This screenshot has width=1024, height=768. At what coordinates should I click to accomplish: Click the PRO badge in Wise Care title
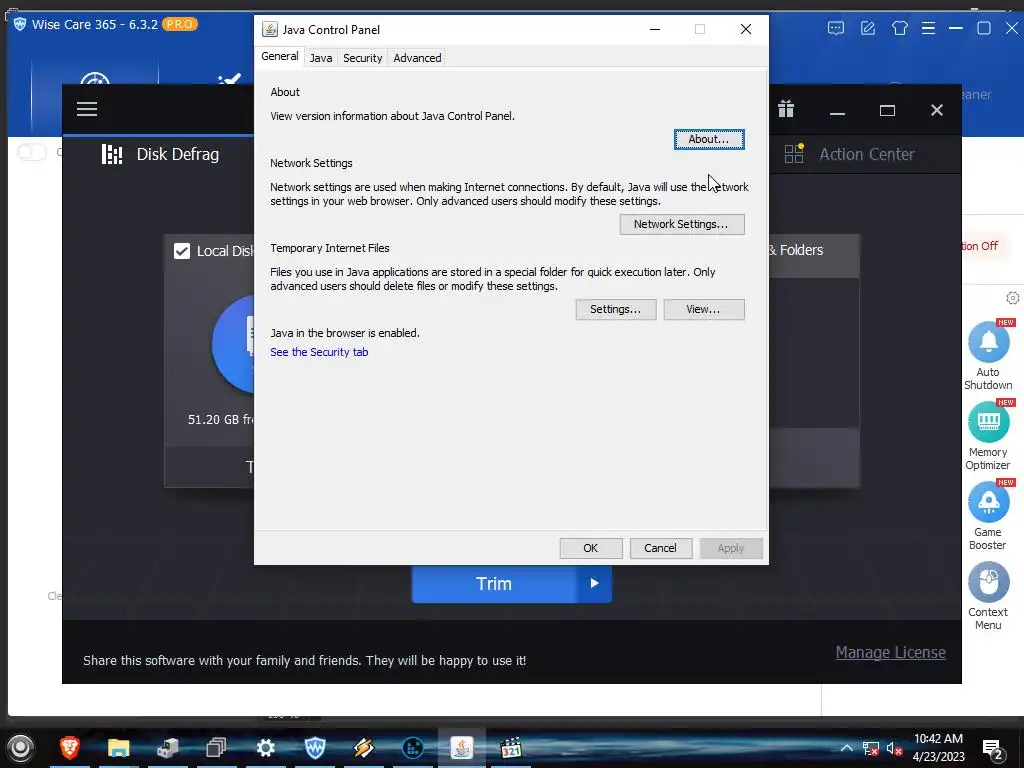tap(180, 24)
